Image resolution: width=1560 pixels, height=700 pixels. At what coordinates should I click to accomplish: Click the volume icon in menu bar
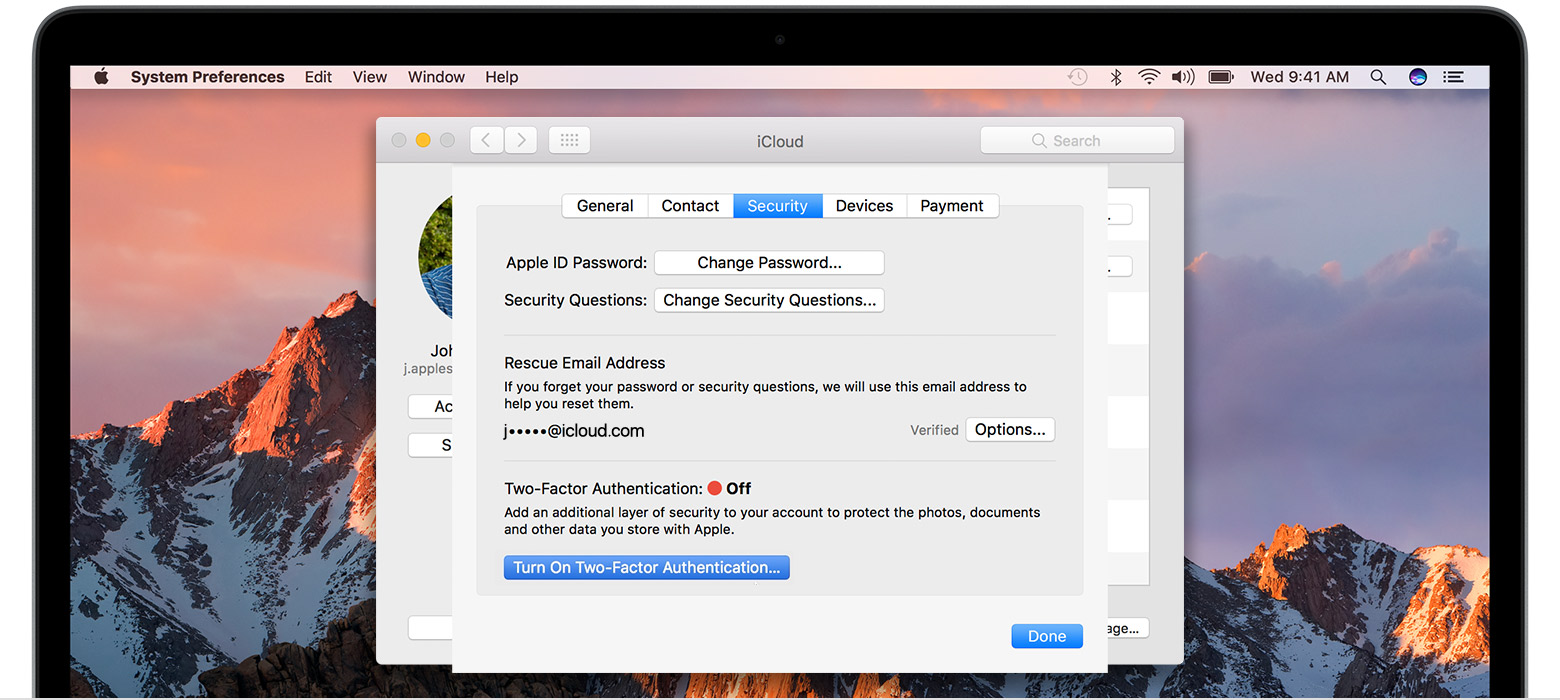point(1184,77)
